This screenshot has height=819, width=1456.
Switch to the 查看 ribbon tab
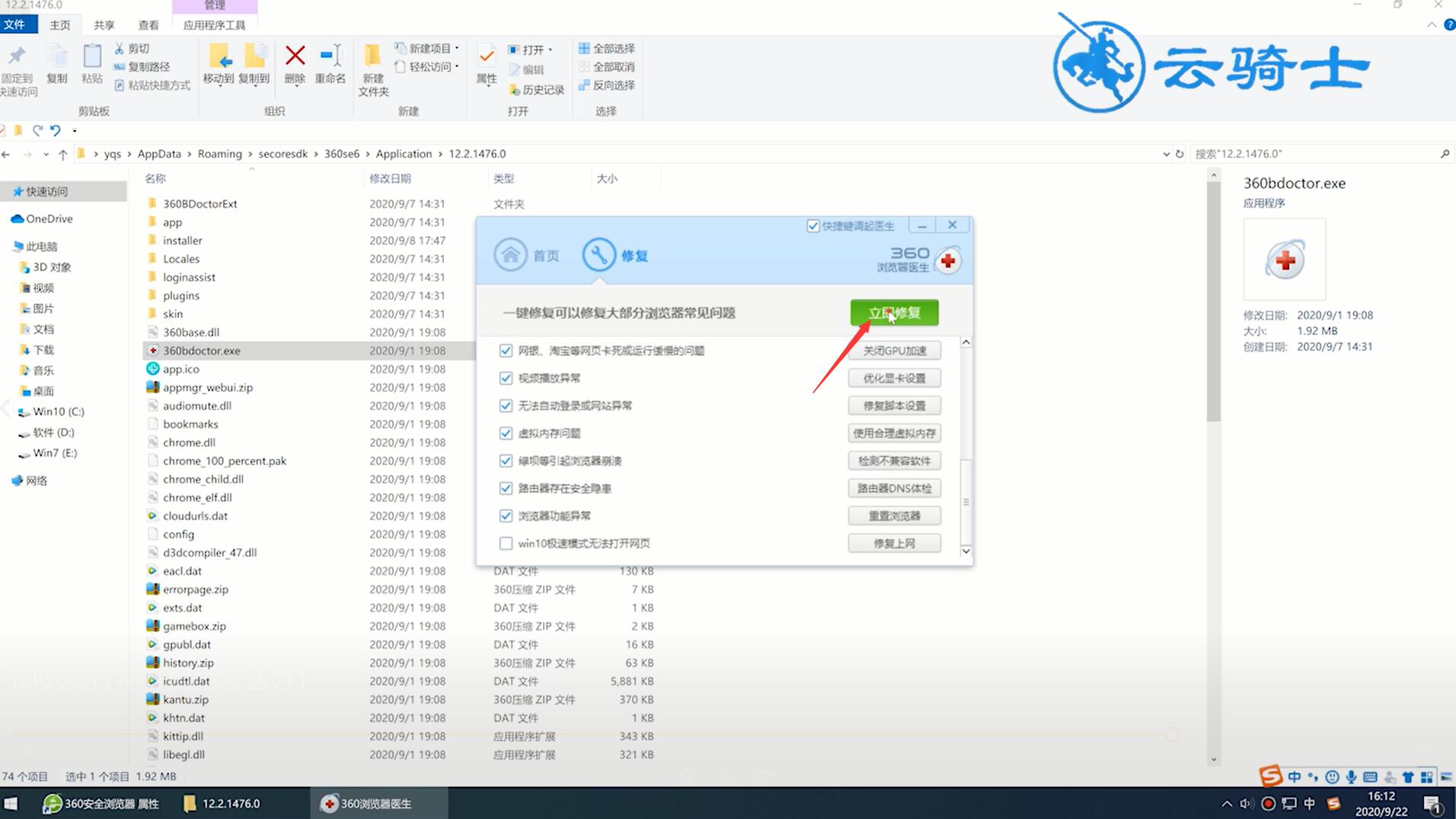click(148, 24)
